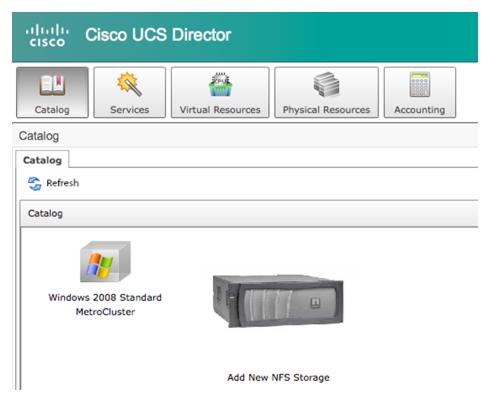The width and height of the screenshot is (491, 403).
Task: Click the Windows 2008 Standard MetroCluster label
Action: 105,305
